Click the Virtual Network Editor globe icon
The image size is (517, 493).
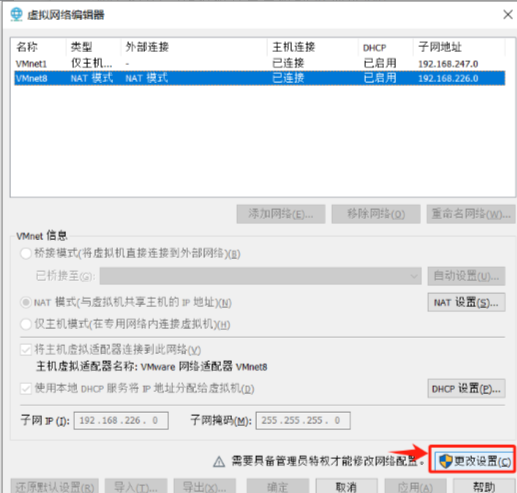tap(16, 15)
